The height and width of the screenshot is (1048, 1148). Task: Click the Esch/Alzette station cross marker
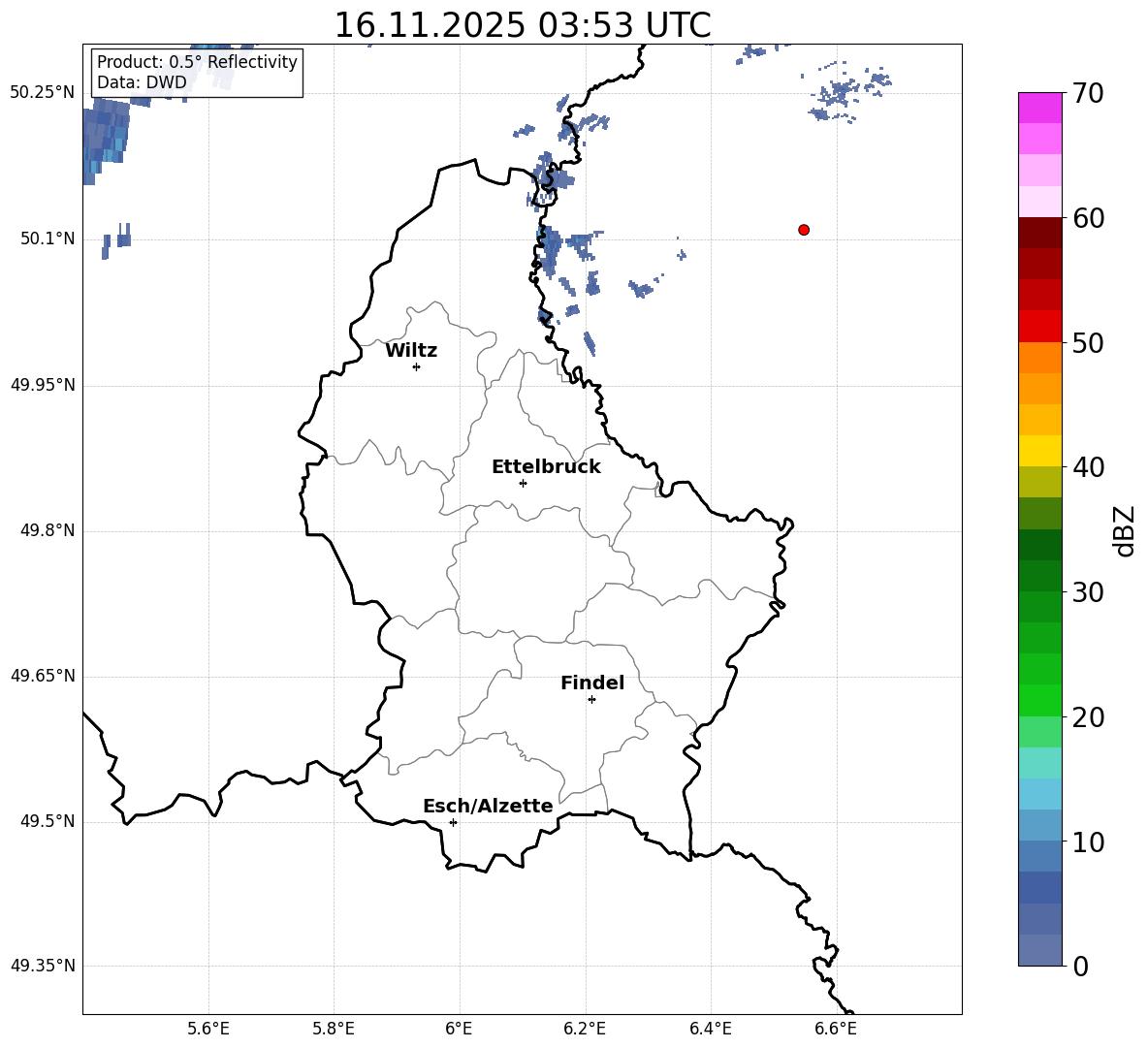coord(453,822)
